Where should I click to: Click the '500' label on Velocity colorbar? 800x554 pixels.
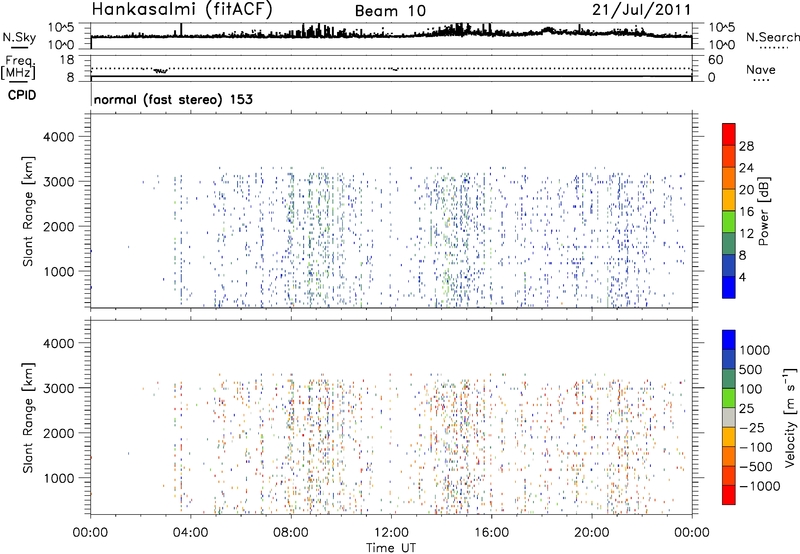coord(751,370)
